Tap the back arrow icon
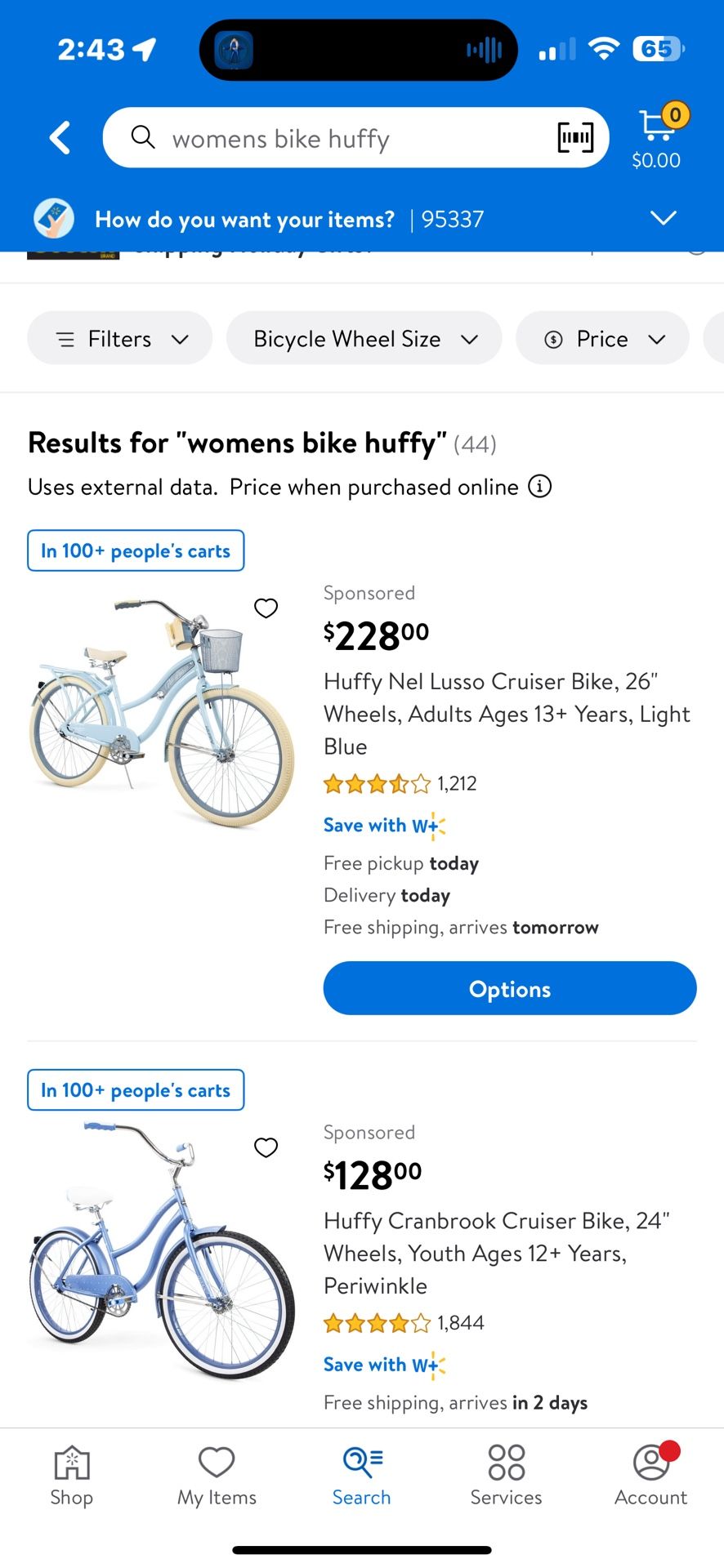This screenshot has width=724, height=1568. coord(60,138)
